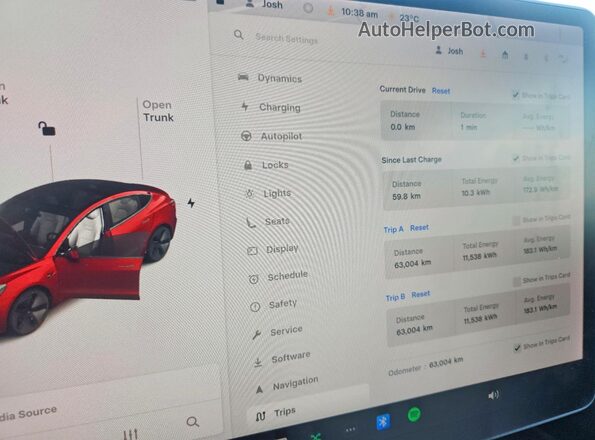The height and width of the screenshot is (440, 595).
Task: Reset Trip B
Action: pyautogui.click(x=421, y=294)
